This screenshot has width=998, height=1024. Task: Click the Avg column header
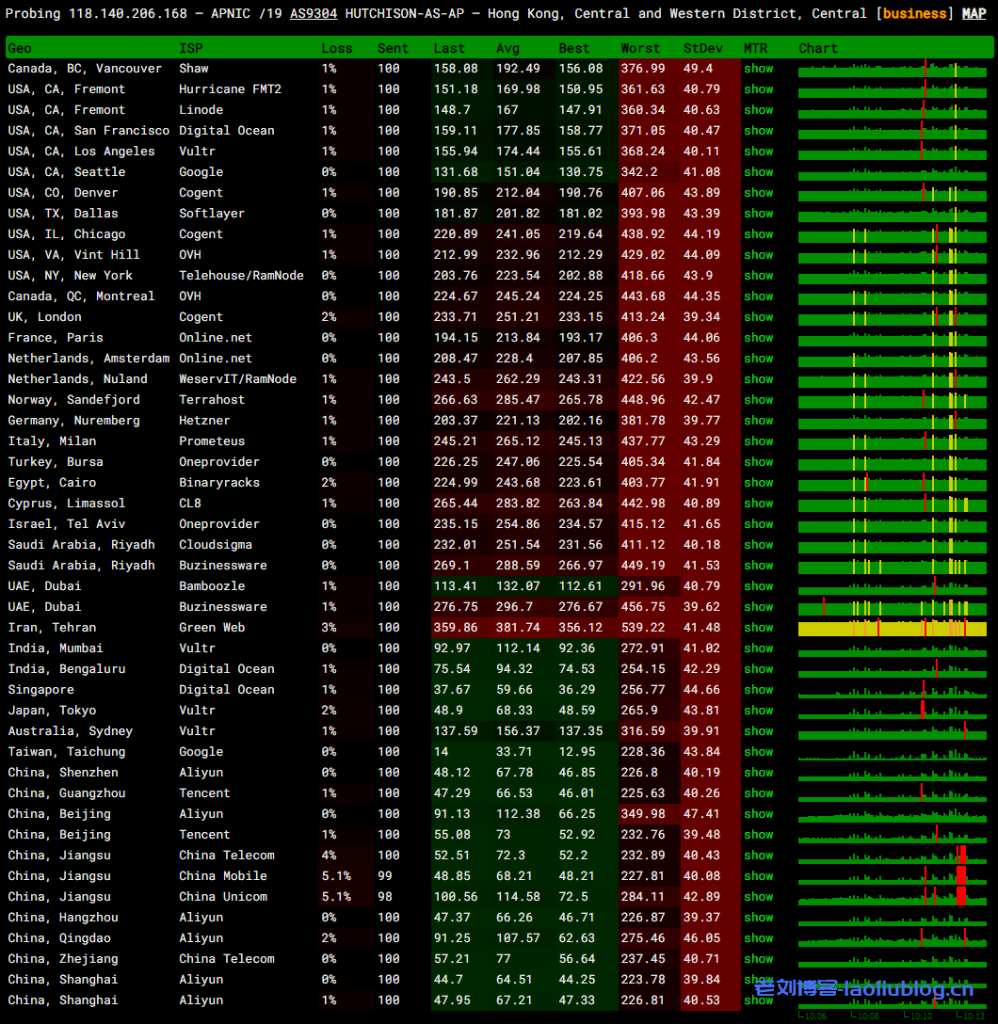(508, 48)
